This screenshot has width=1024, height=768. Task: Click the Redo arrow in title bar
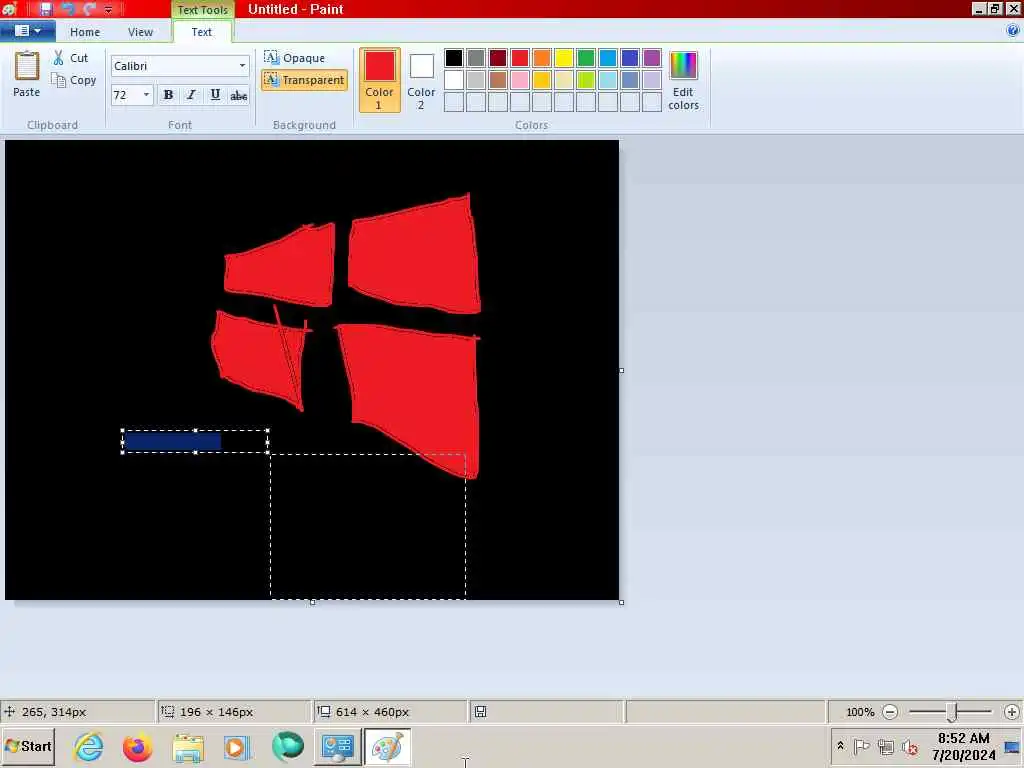coord(89,9)
